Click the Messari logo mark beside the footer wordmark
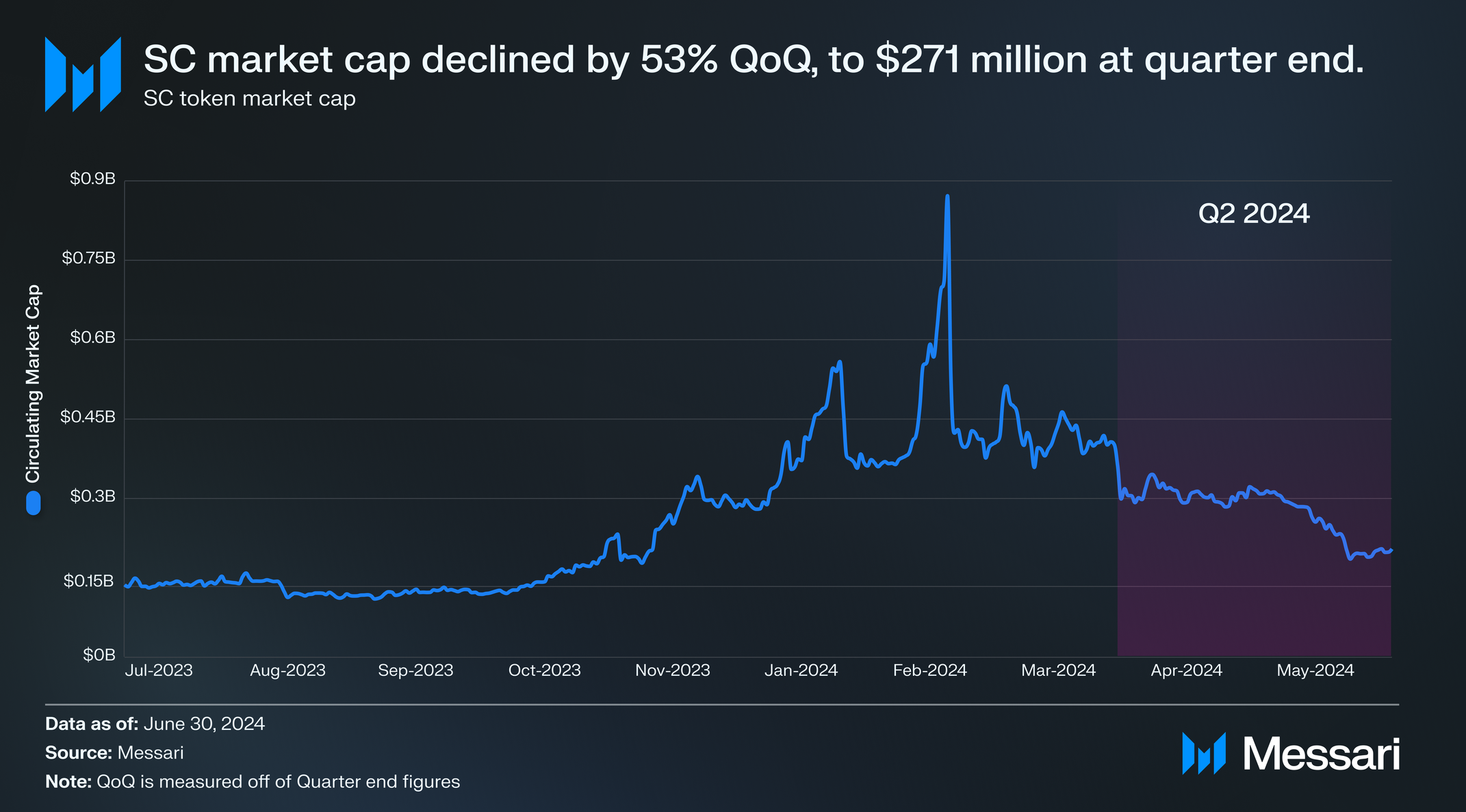 coord(1204,753)
